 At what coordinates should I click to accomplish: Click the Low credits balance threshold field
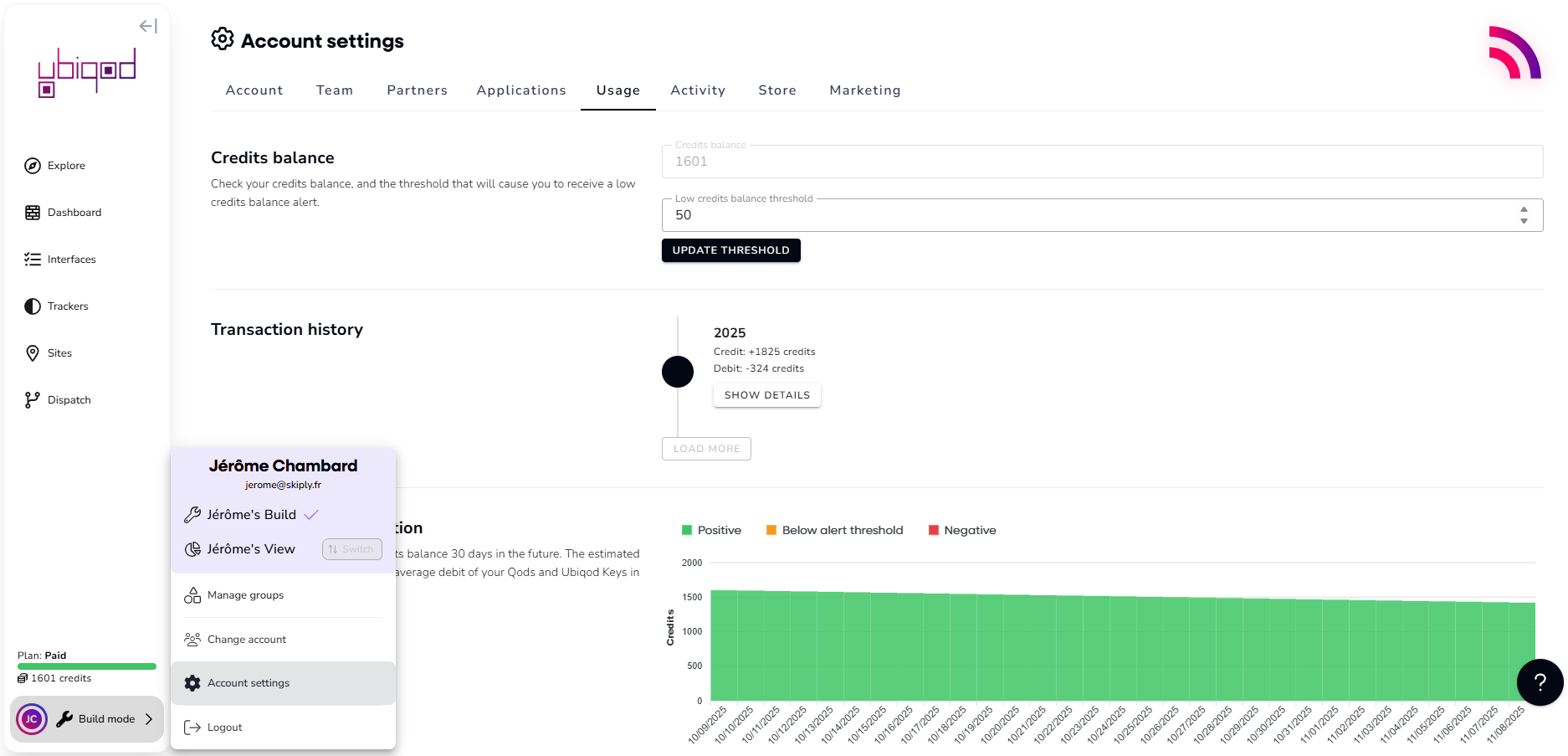pyautogui.click(x=1088, y=215)
